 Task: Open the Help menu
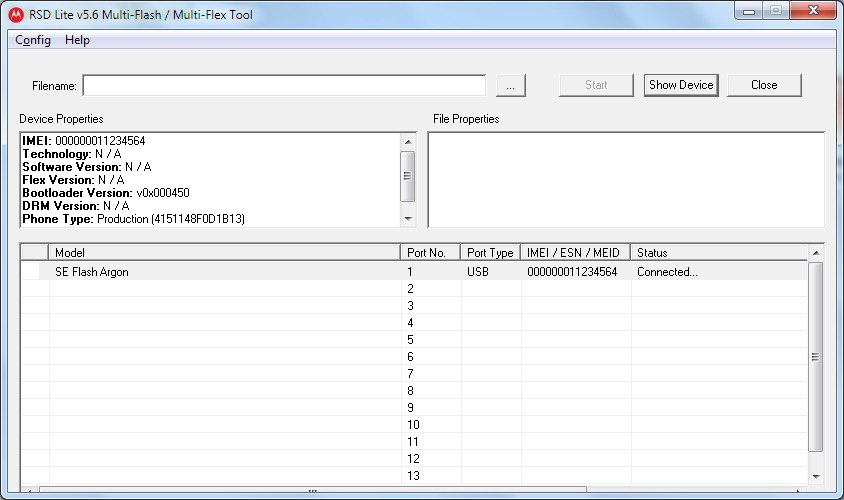coord(77,40)
